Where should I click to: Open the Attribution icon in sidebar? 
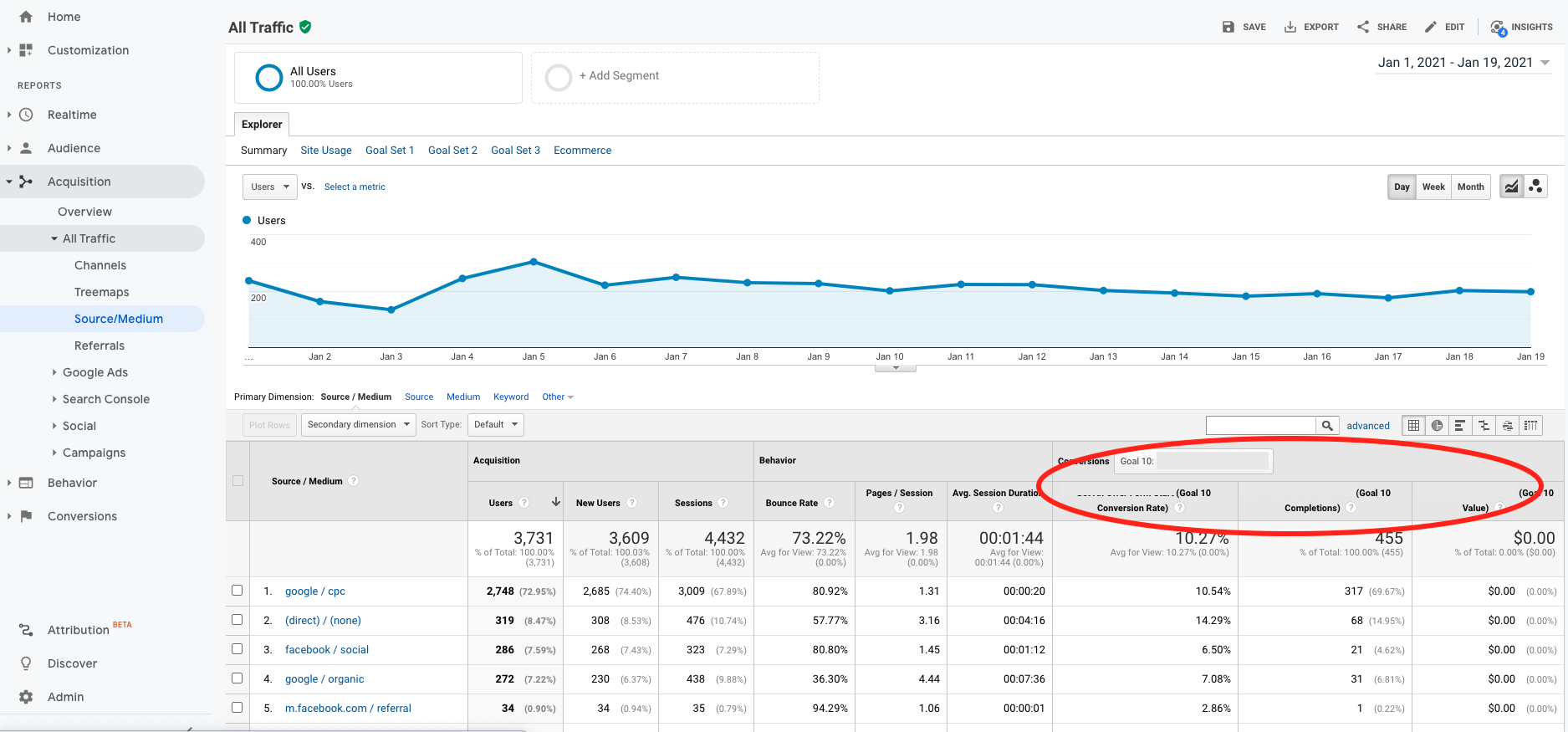coord(26,630)
